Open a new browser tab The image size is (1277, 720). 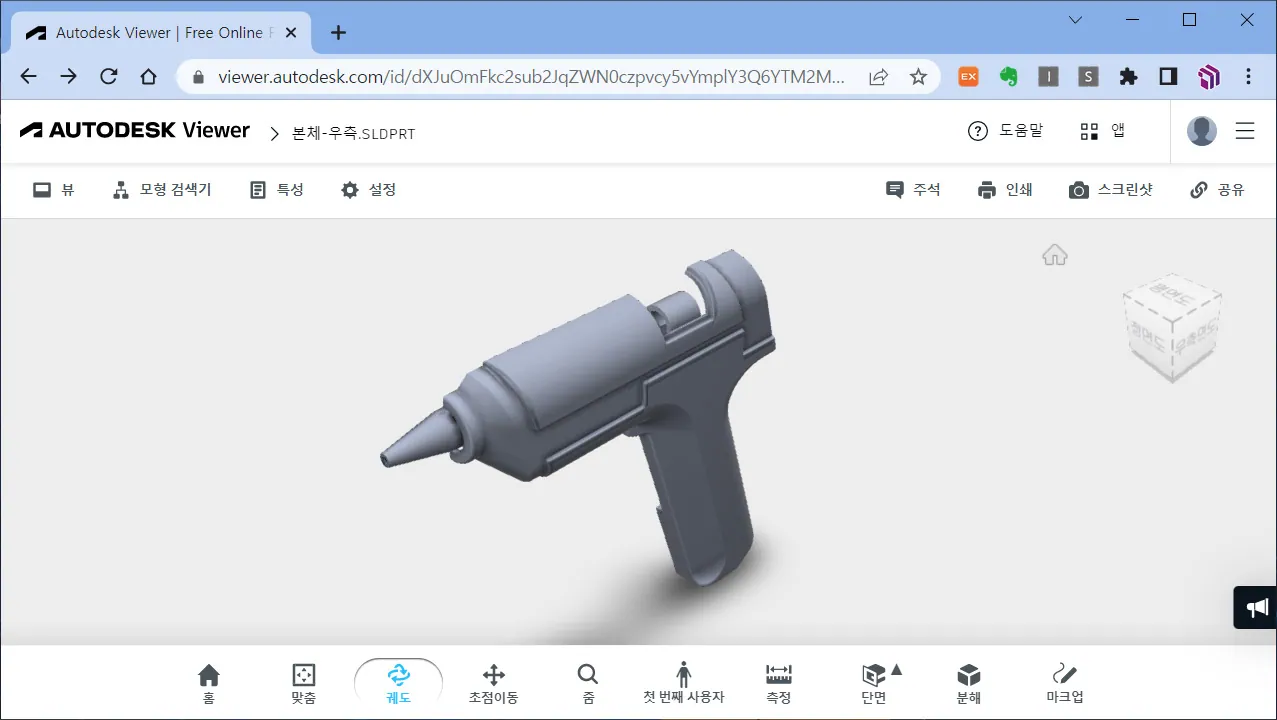(x=338, y=33)
